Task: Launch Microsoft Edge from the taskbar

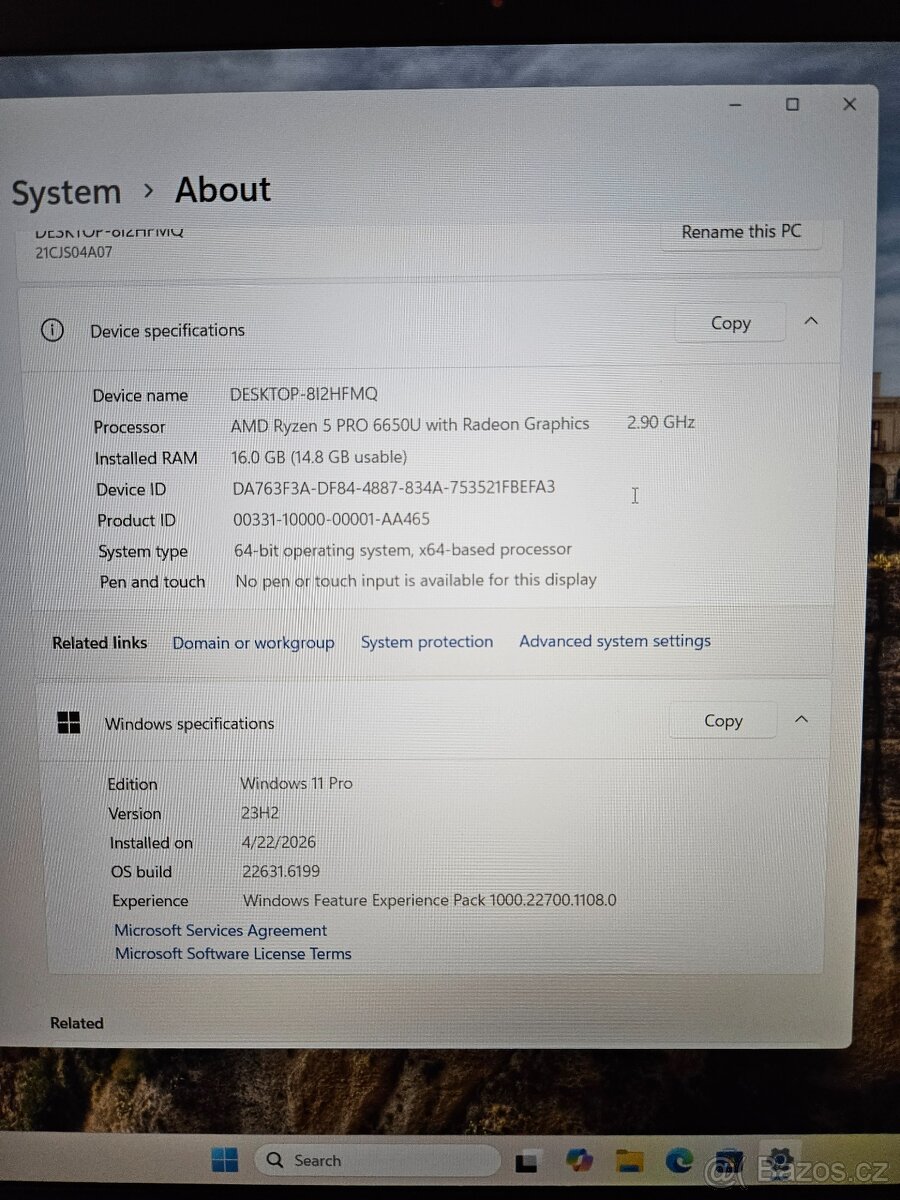Action: tap(681, 1160)
